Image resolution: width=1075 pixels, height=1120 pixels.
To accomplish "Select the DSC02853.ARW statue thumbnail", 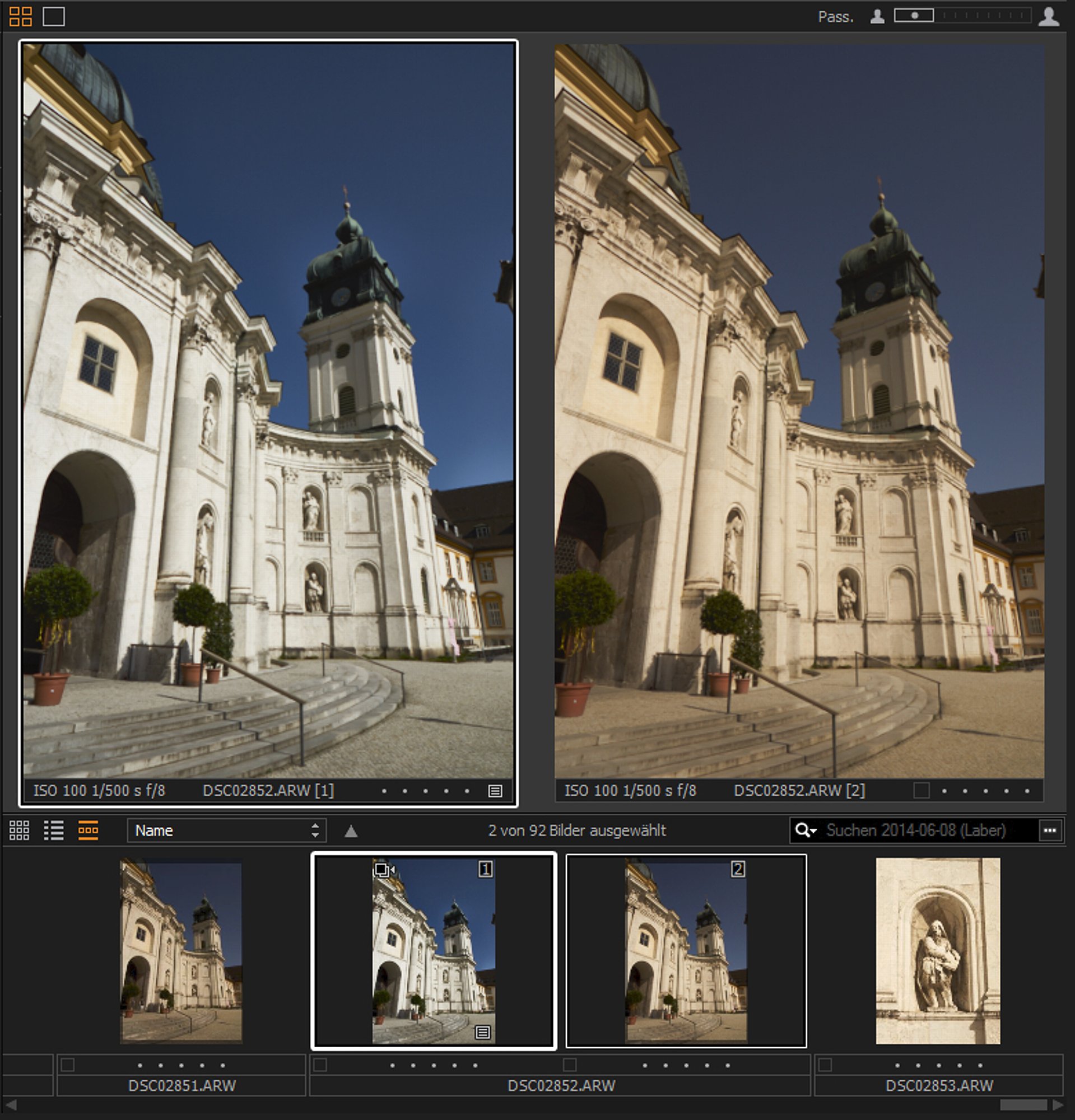I will (x=938, y=950).
